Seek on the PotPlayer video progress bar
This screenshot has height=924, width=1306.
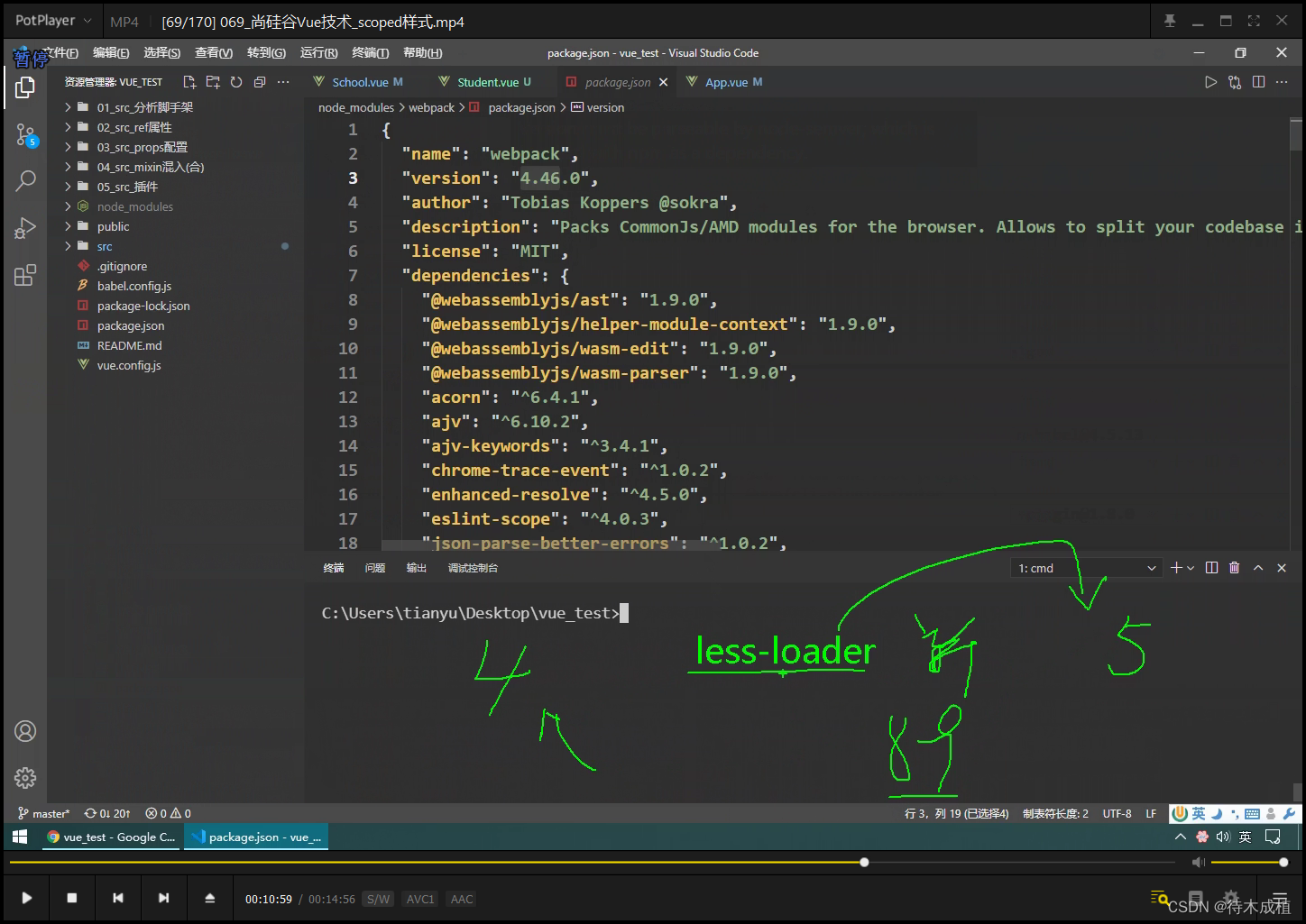coord(593,863)
